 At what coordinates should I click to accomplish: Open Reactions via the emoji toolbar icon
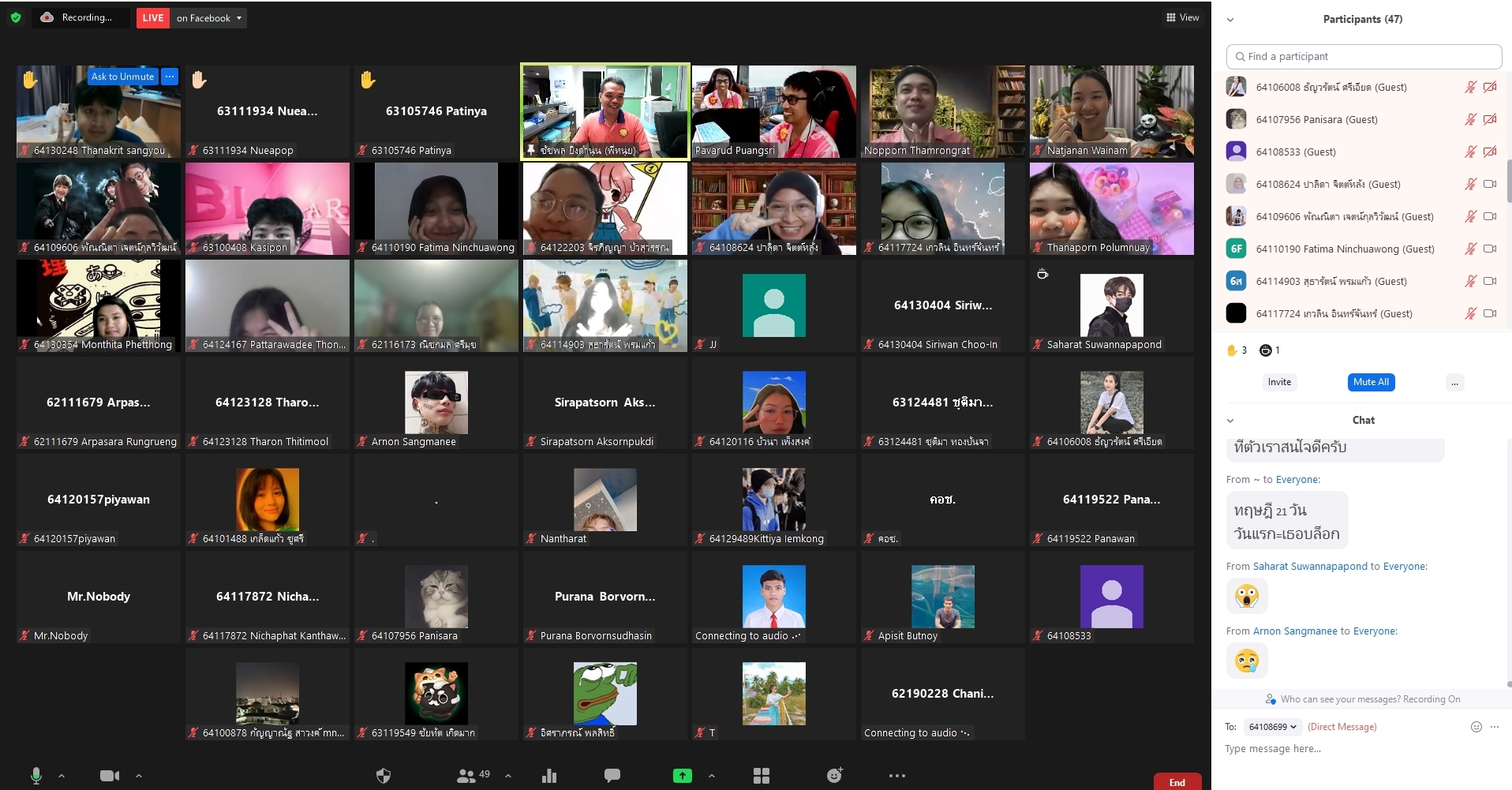834,776
